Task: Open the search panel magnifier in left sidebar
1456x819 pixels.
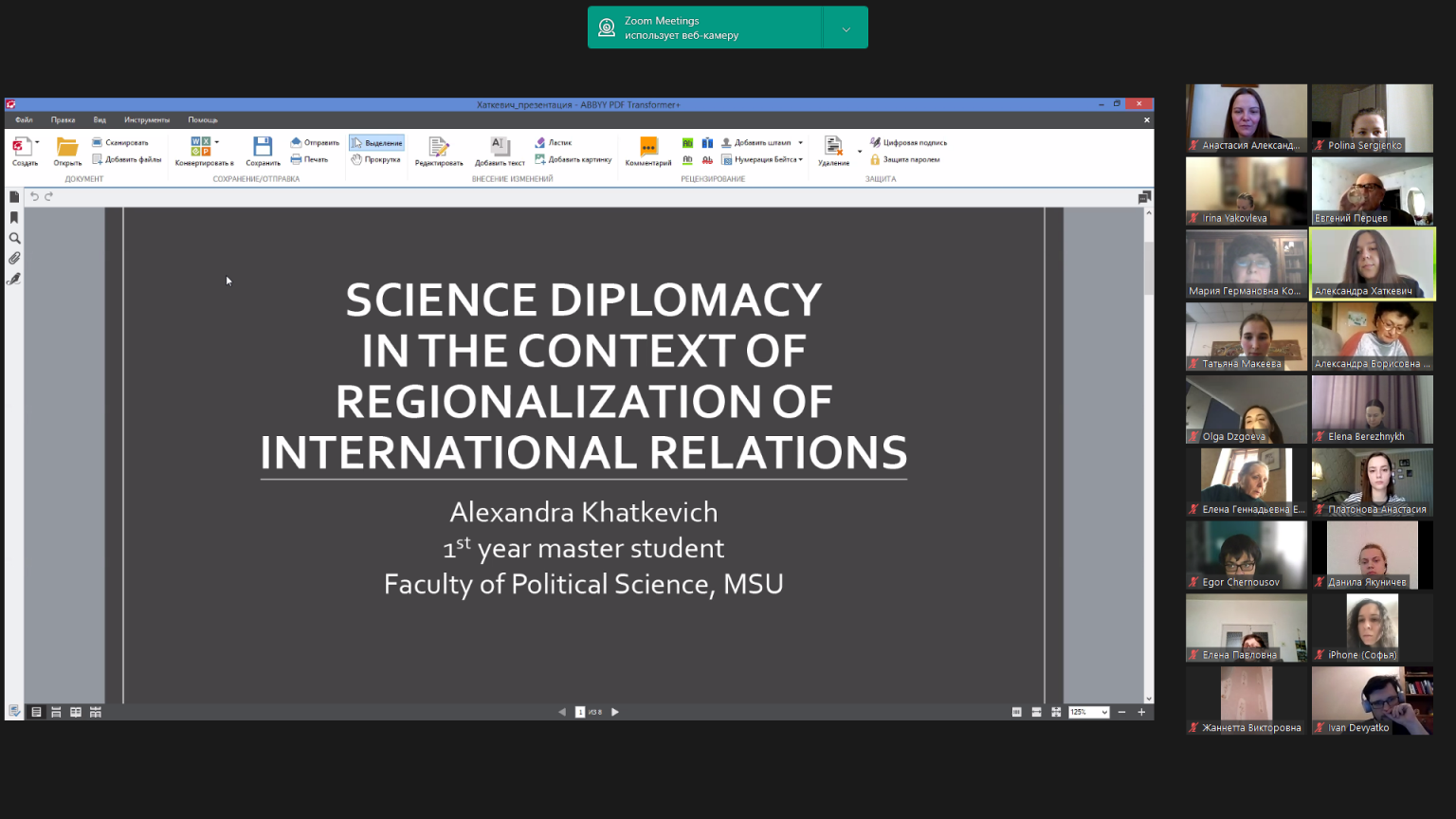Action: coord(14,238)
